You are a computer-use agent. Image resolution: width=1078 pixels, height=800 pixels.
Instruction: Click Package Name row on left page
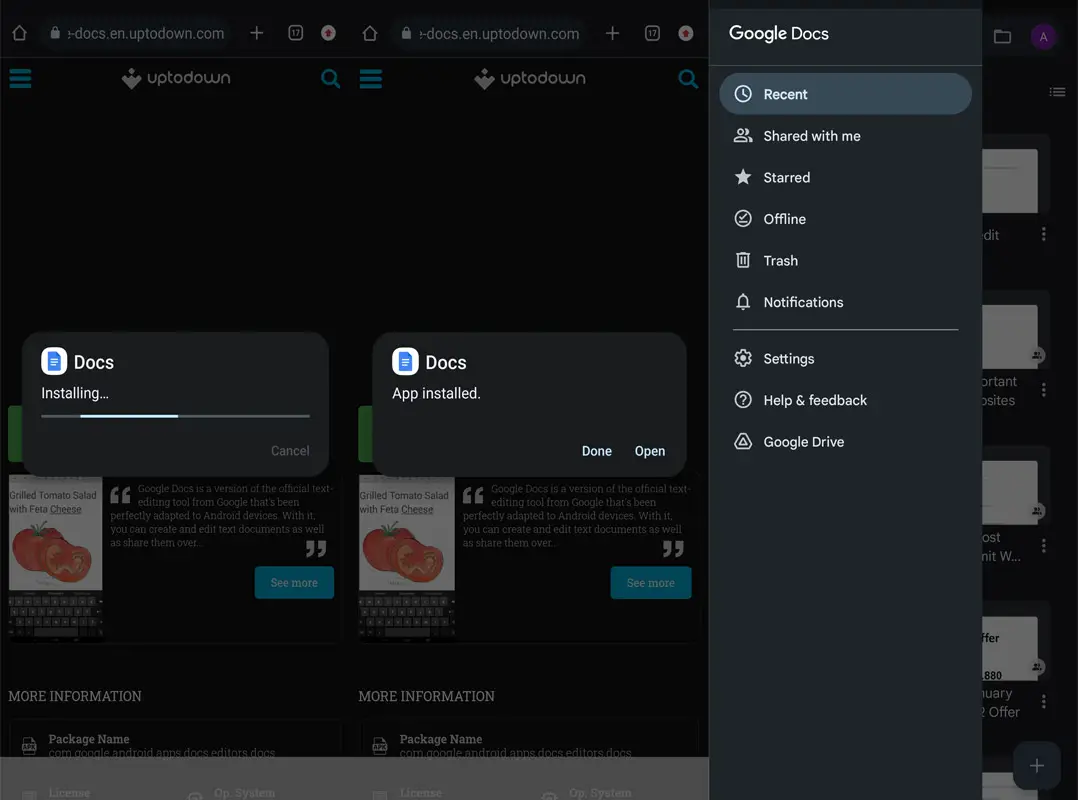[x=175, y=745]
